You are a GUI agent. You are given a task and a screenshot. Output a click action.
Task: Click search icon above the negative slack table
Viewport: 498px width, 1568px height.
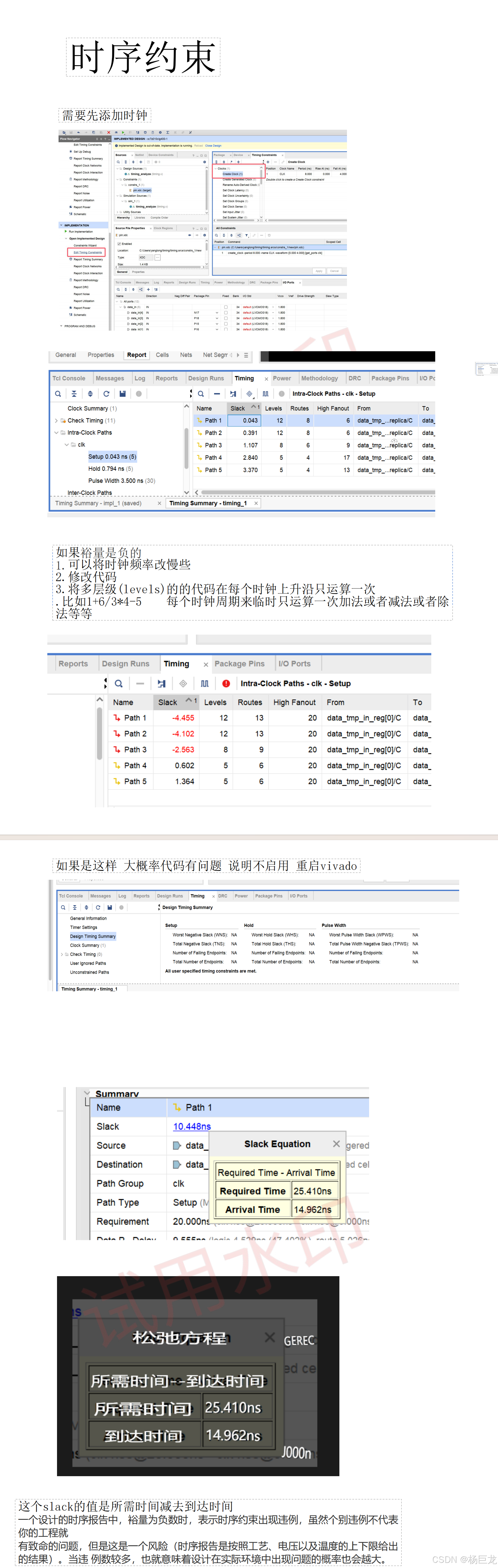[119, 684]
